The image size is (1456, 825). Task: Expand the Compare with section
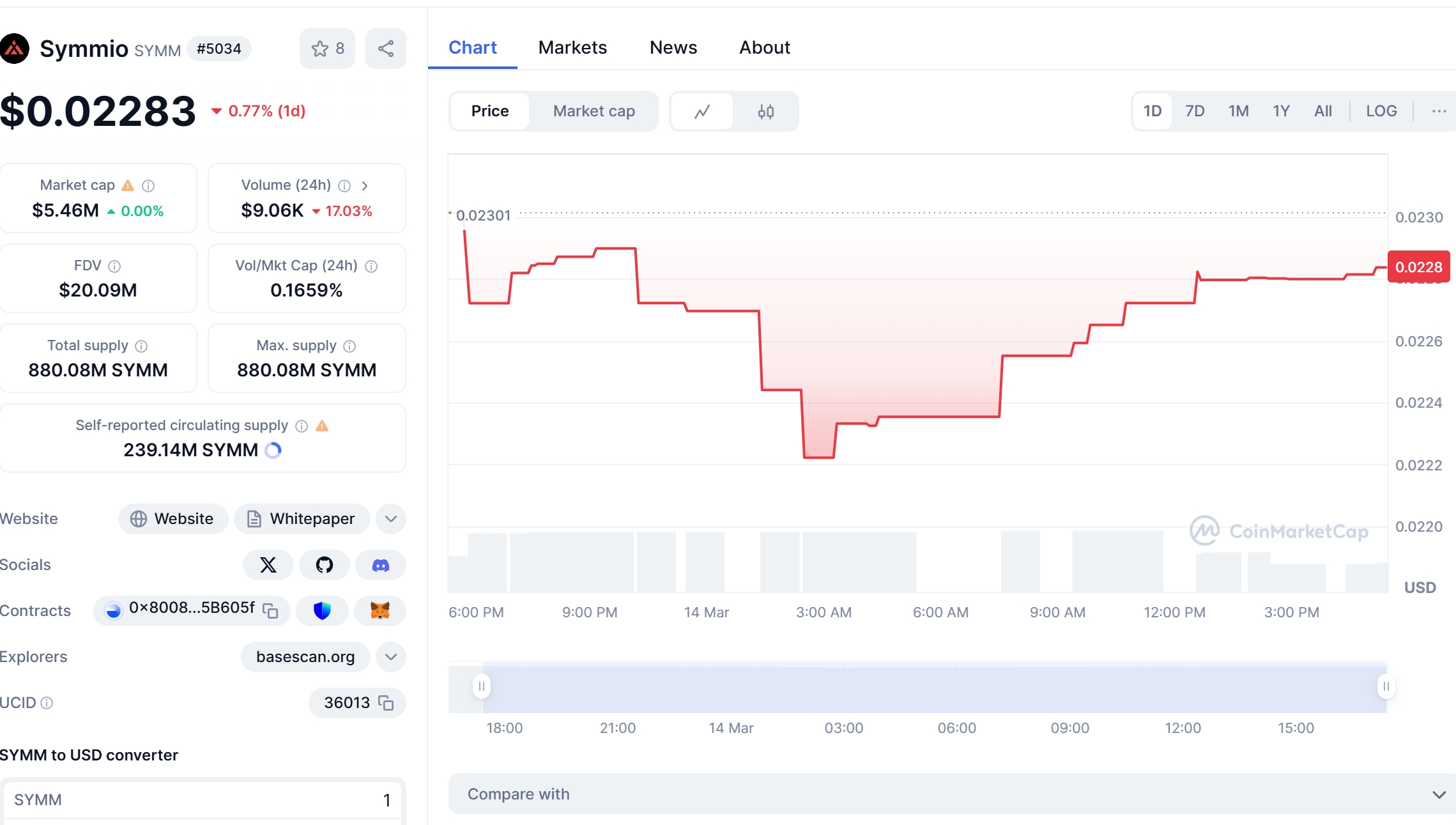[1437, 792]
